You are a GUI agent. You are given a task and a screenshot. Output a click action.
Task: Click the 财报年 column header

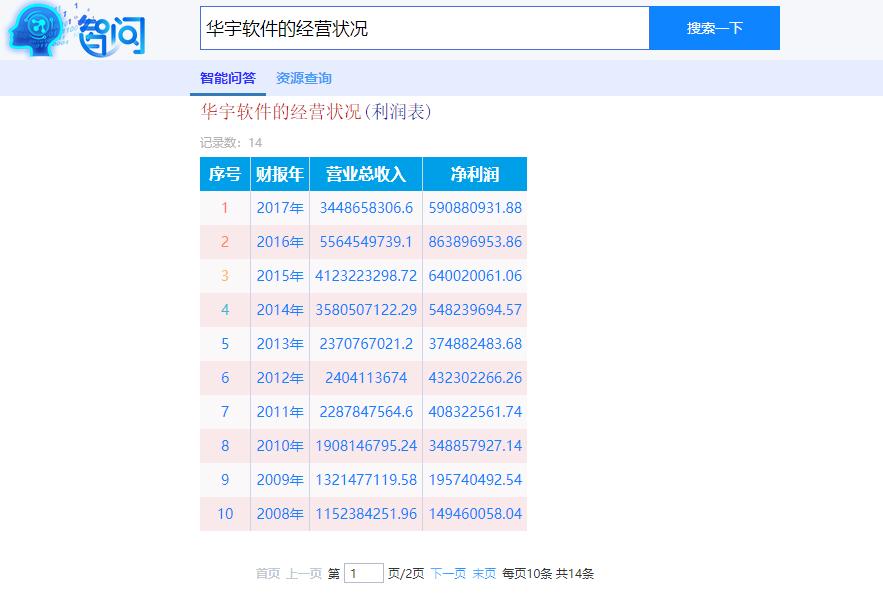280,173
